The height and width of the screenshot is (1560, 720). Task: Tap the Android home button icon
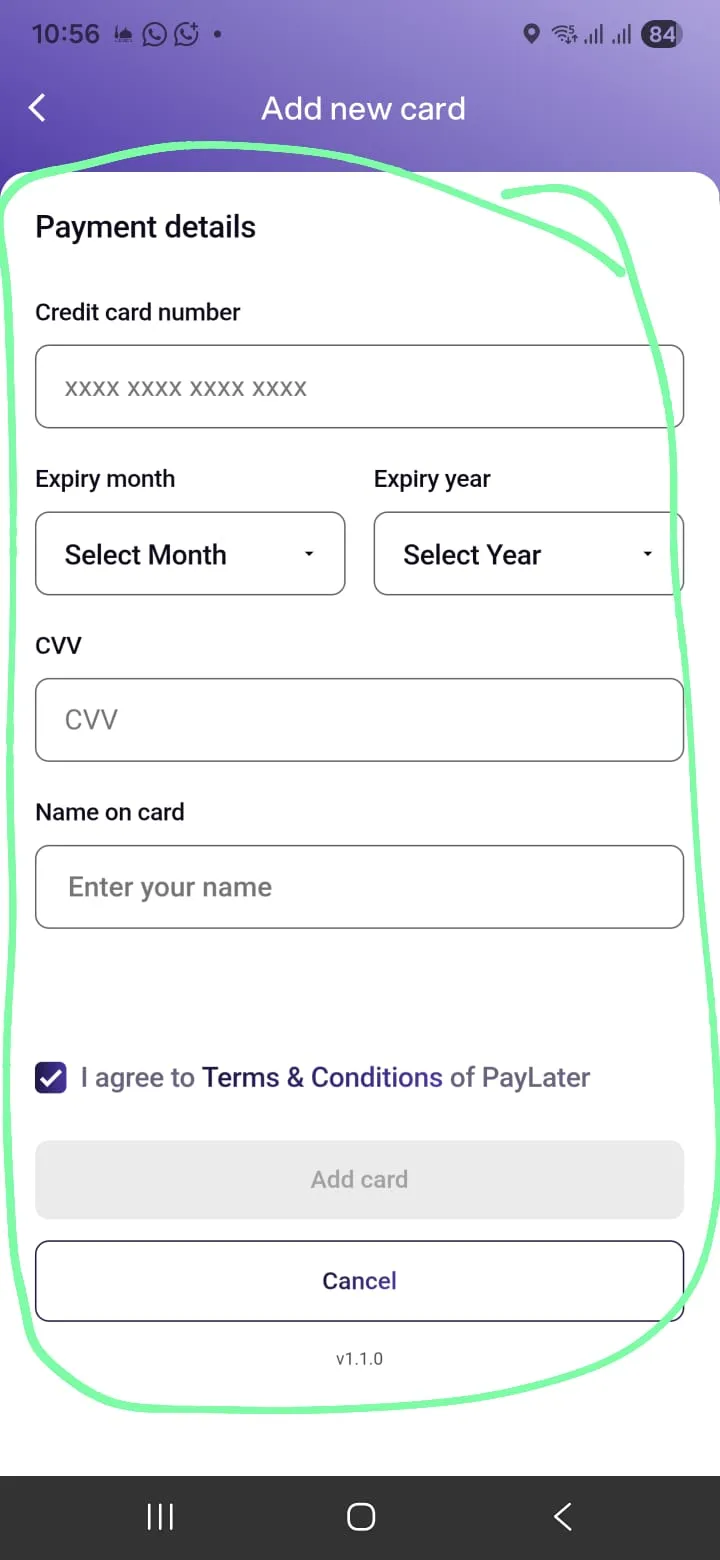[361, 1517]
